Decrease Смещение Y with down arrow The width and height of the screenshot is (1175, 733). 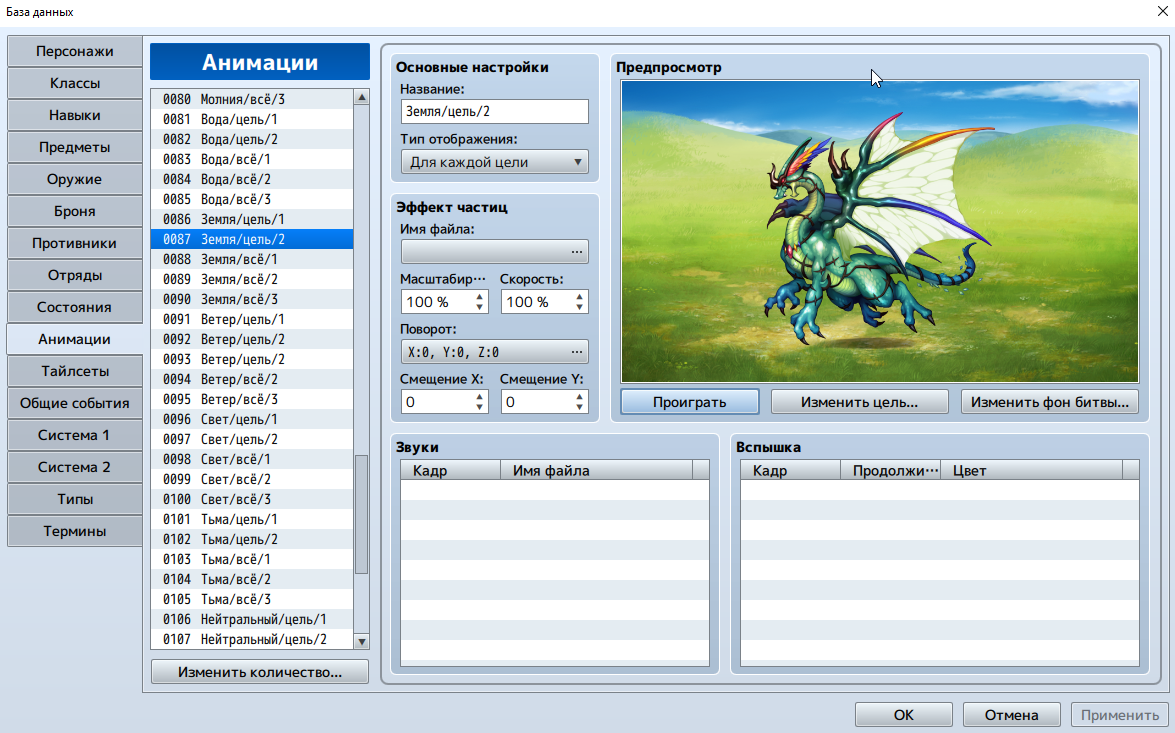[x=579, y=408]
